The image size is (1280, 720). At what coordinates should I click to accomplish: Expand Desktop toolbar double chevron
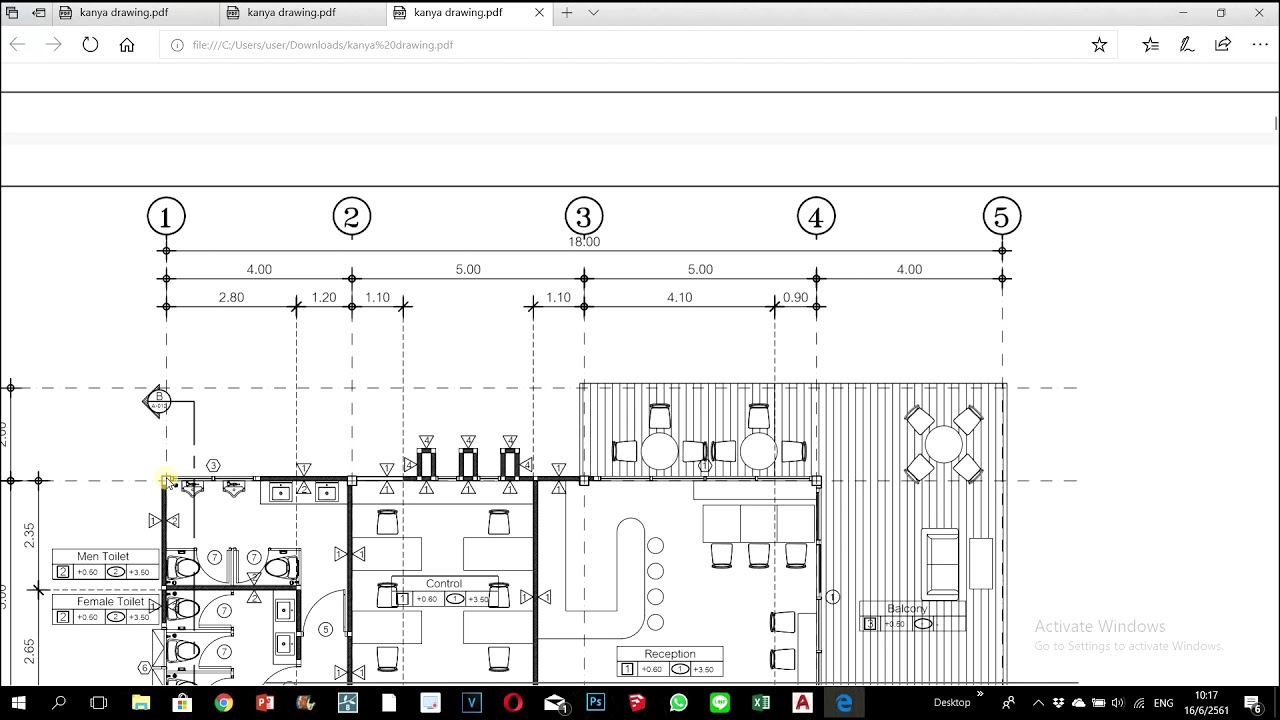pos(980,694)
